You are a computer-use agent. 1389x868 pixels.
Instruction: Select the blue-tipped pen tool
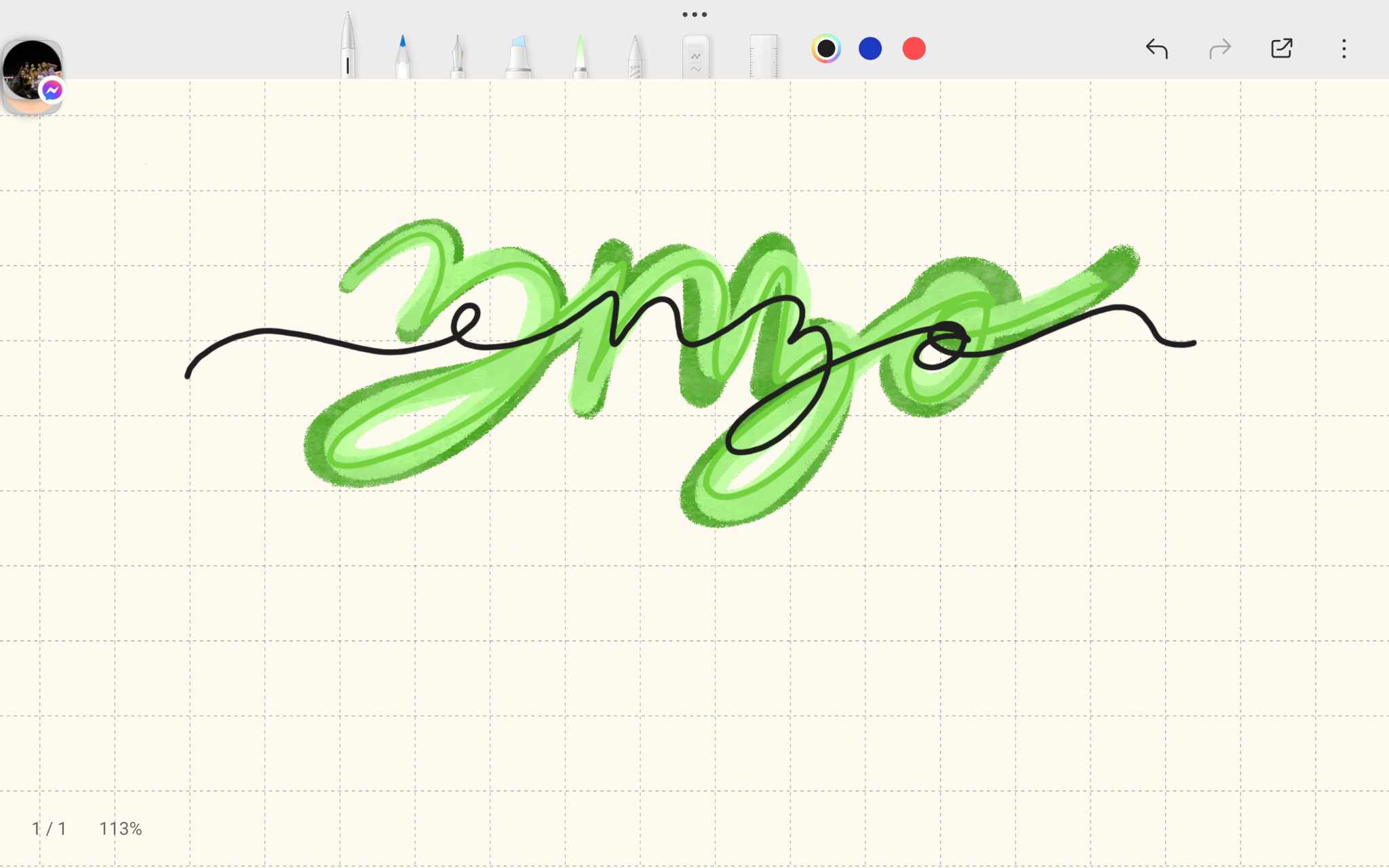(402, 56)
